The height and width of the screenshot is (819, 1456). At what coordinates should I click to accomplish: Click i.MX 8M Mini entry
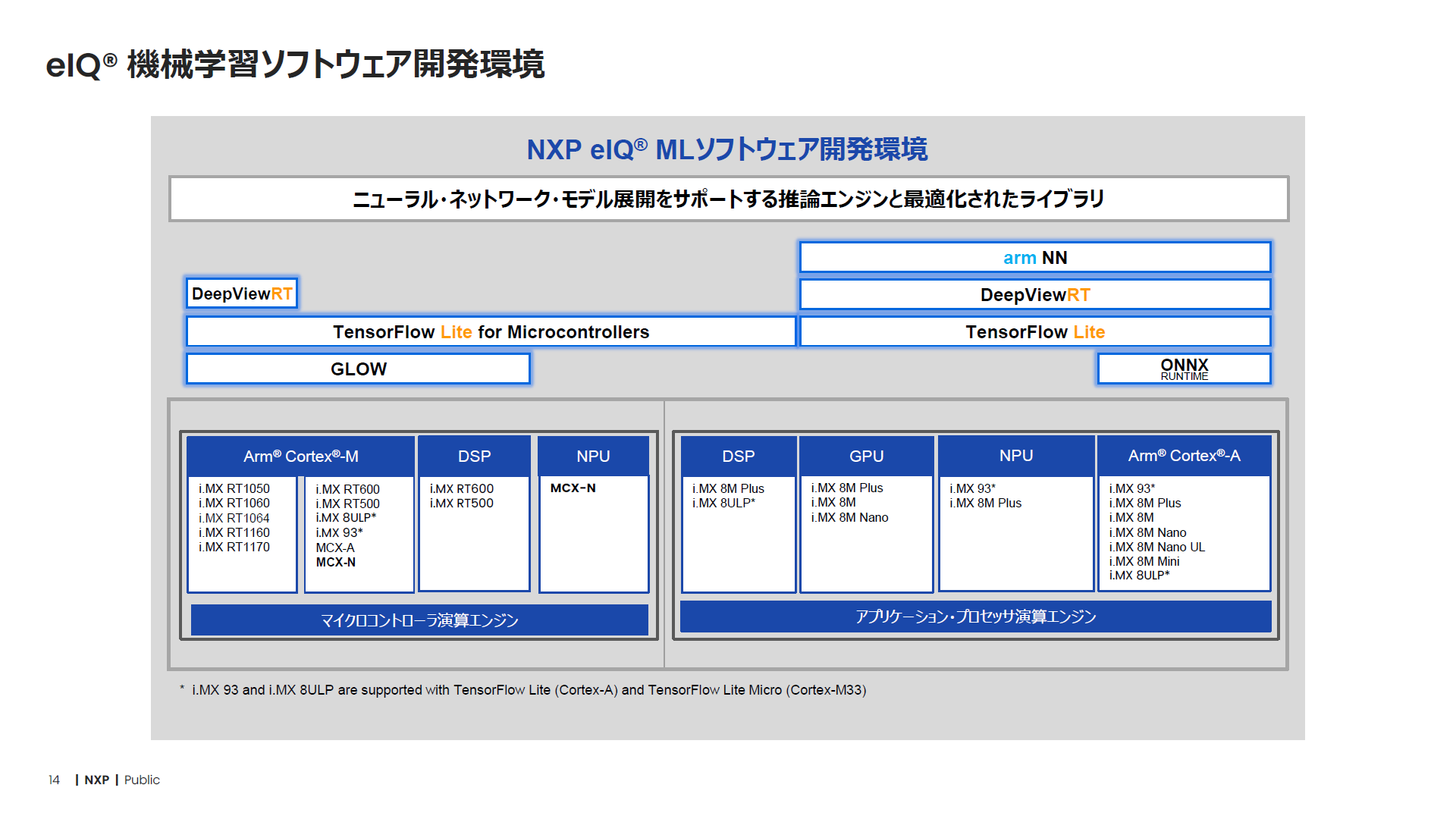click(x=1144, y=561)
